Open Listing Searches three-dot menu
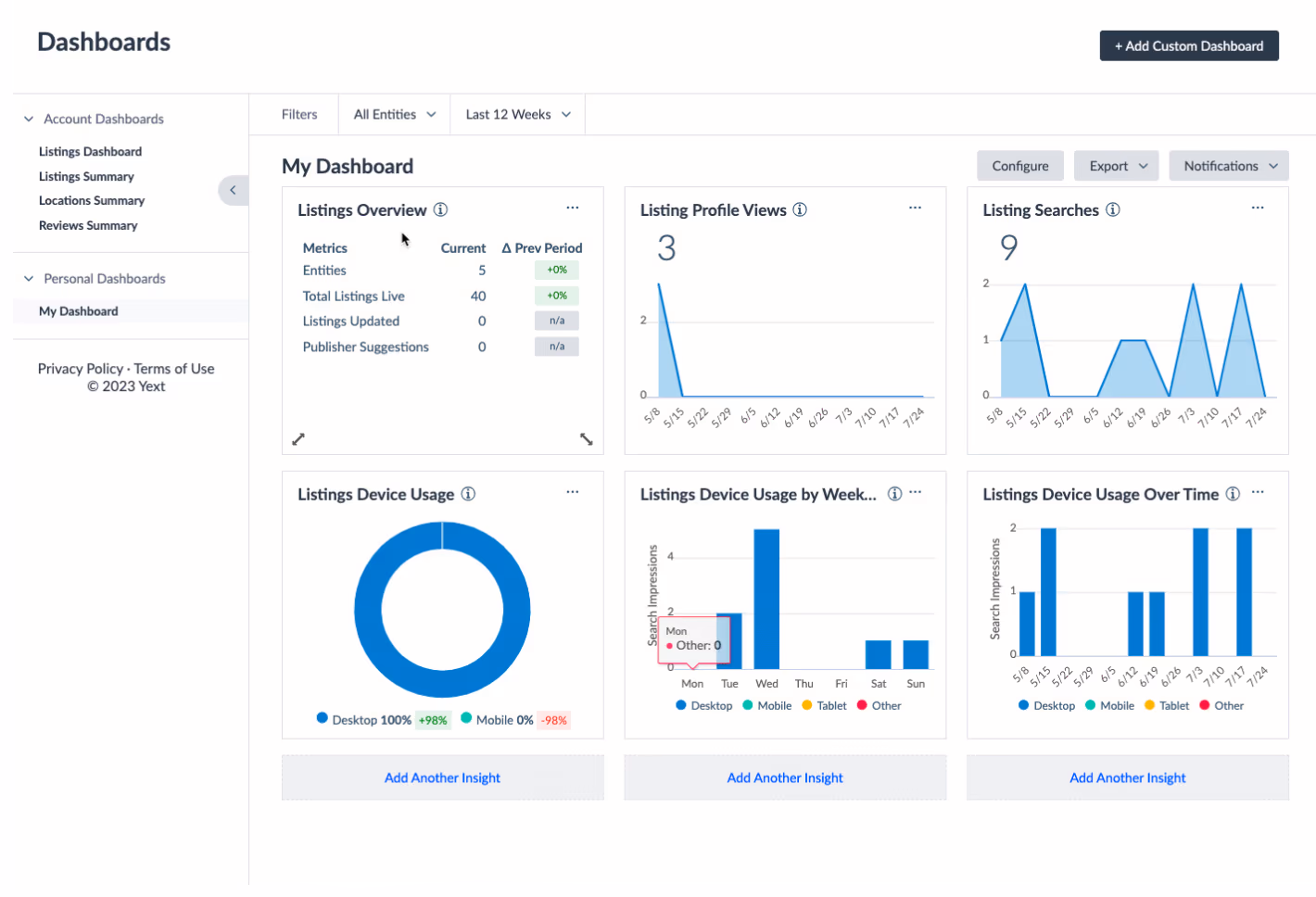Image resolution: width=1316 pixels, height=897 pixels. tap(1258, 208)
